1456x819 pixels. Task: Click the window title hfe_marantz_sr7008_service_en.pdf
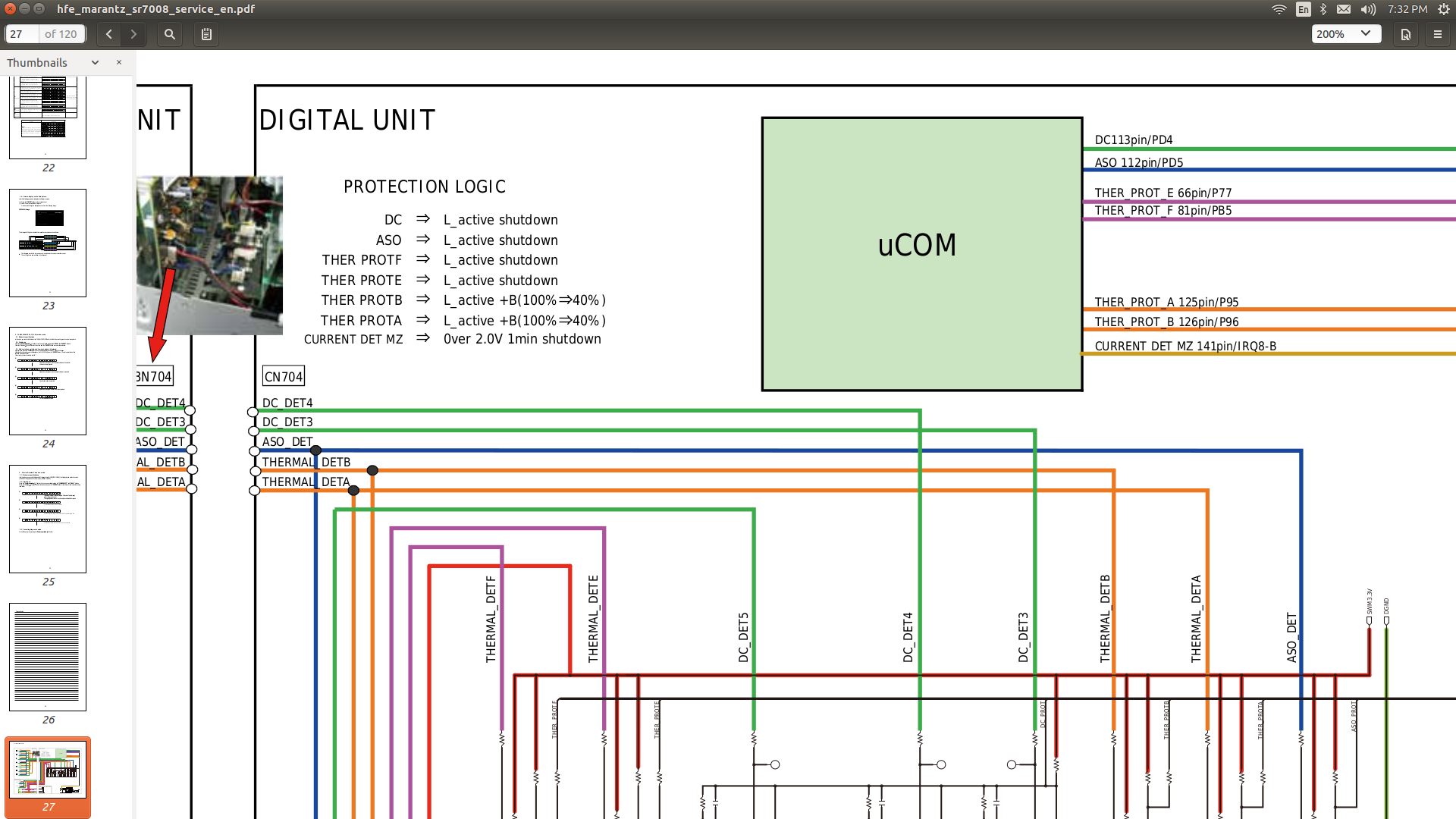(155, 9)
